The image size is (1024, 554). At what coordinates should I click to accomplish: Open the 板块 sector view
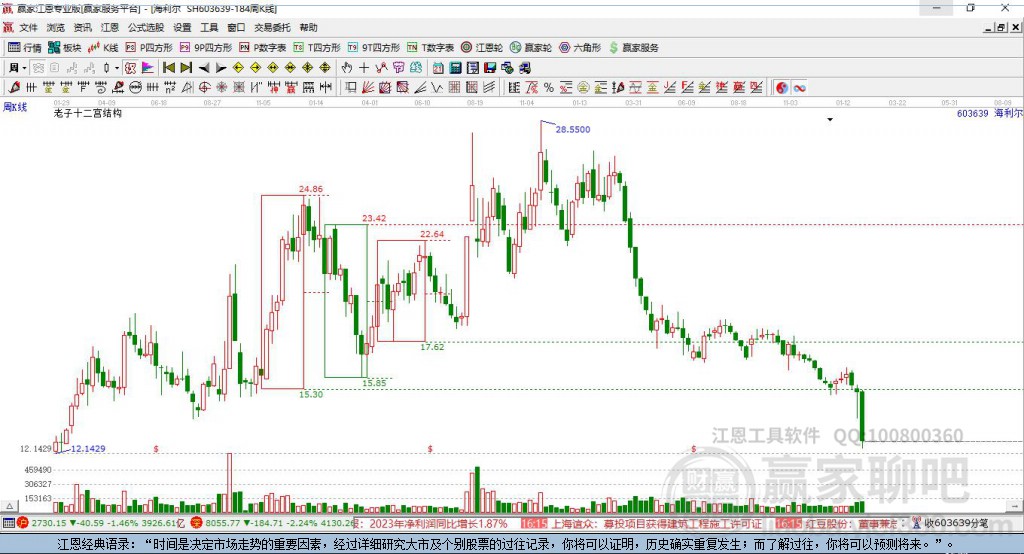click(65, 48)
